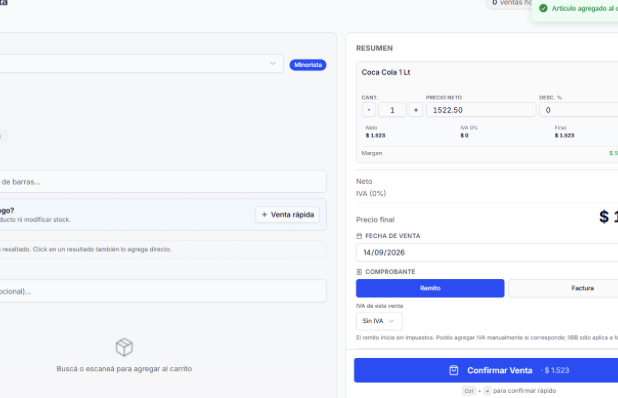Increase Coca Cola quantity with plus button

[416, 110]
